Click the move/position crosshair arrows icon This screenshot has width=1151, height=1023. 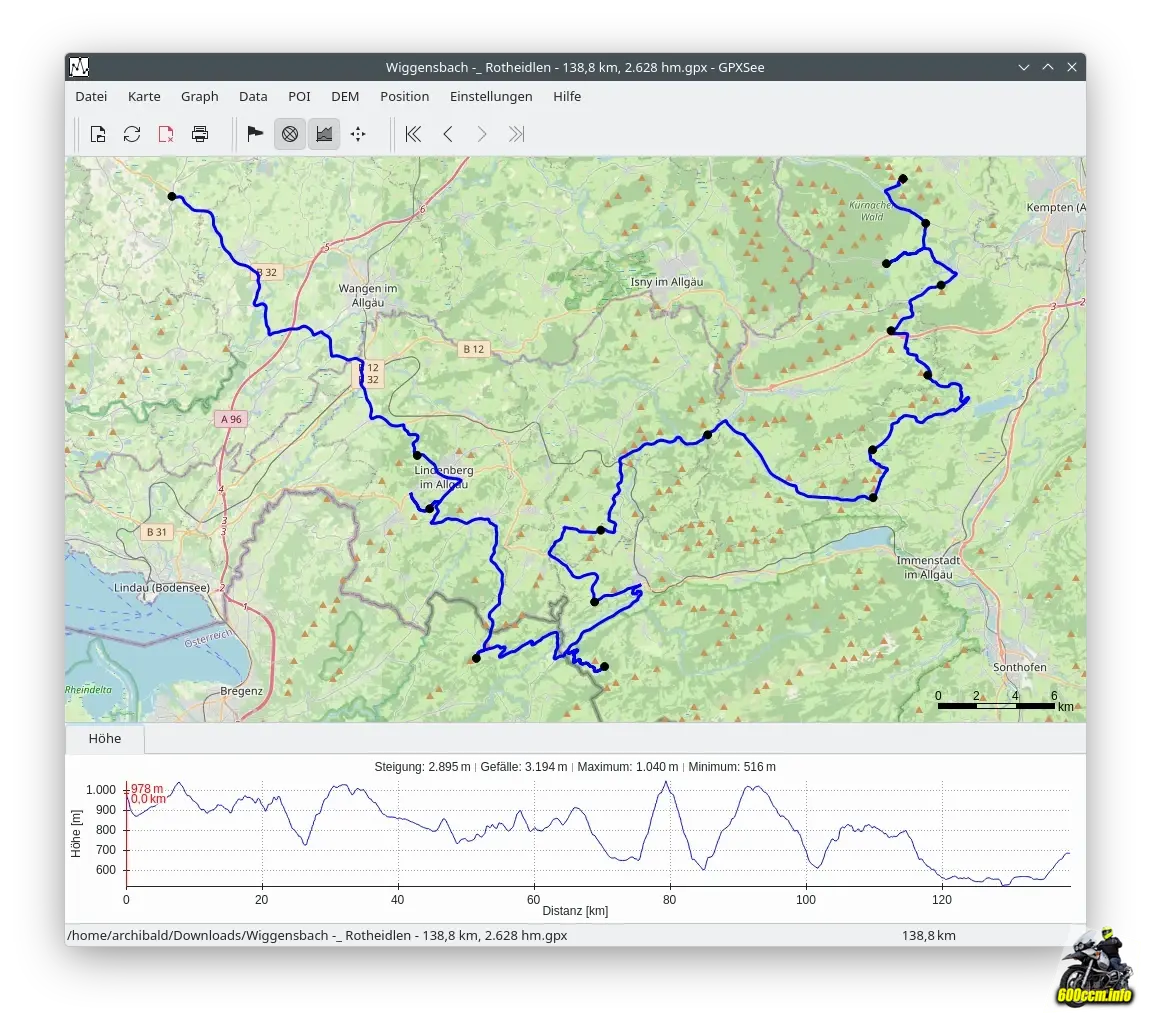click(x=358, y=134)
